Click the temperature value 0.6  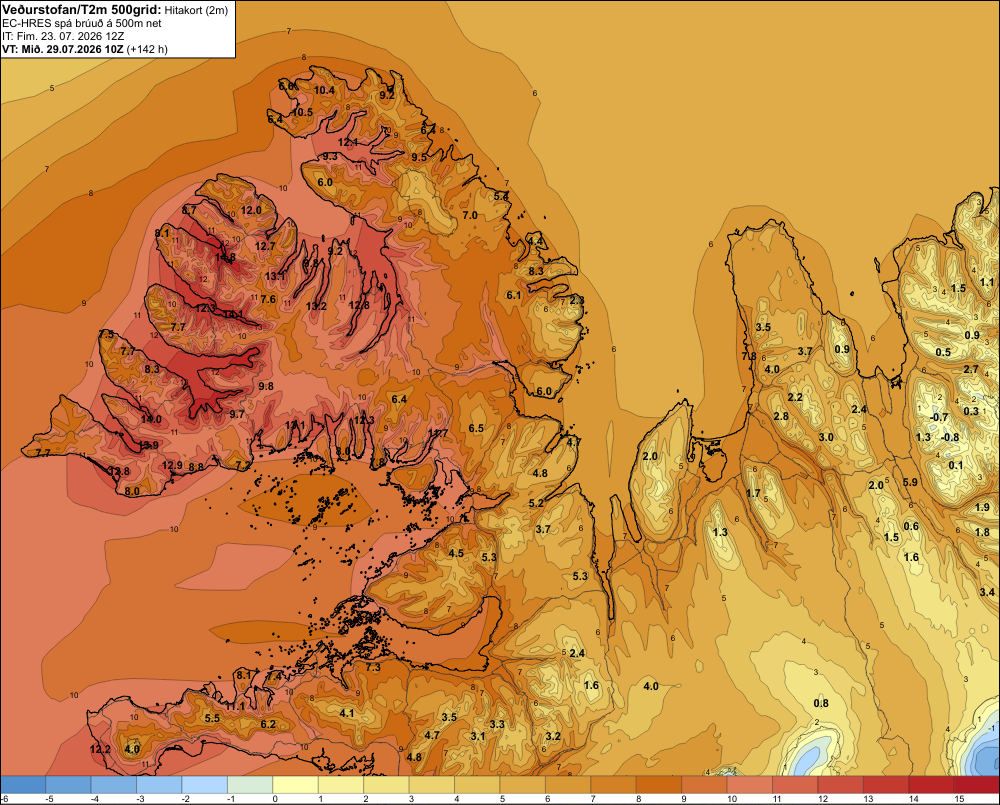911,526
